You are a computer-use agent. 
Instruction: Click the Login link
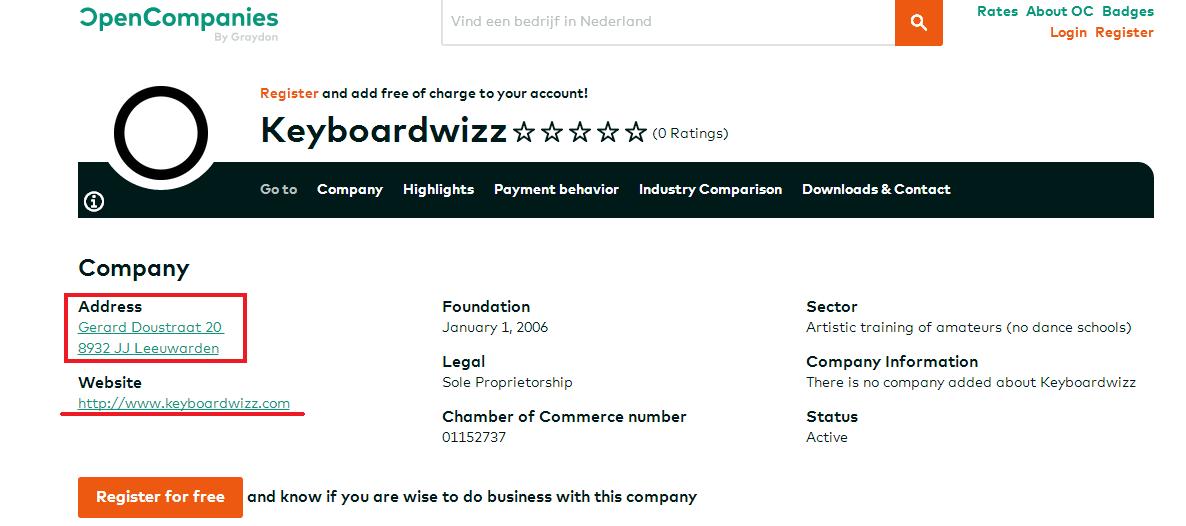click(x=1068, y=33)
